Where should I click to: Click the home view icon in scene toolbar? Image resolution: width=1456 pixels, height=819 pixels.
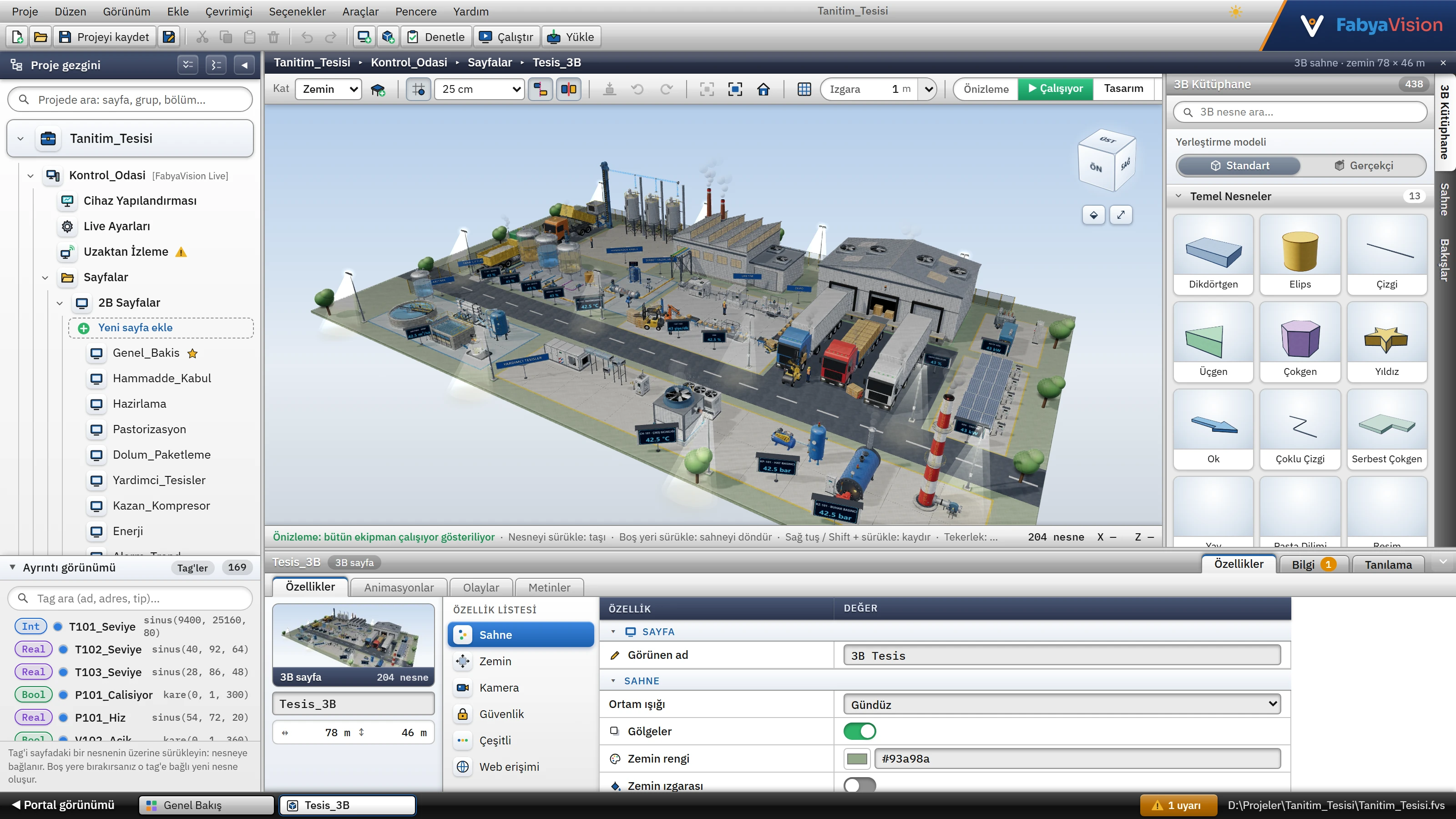tap(763, 89)
